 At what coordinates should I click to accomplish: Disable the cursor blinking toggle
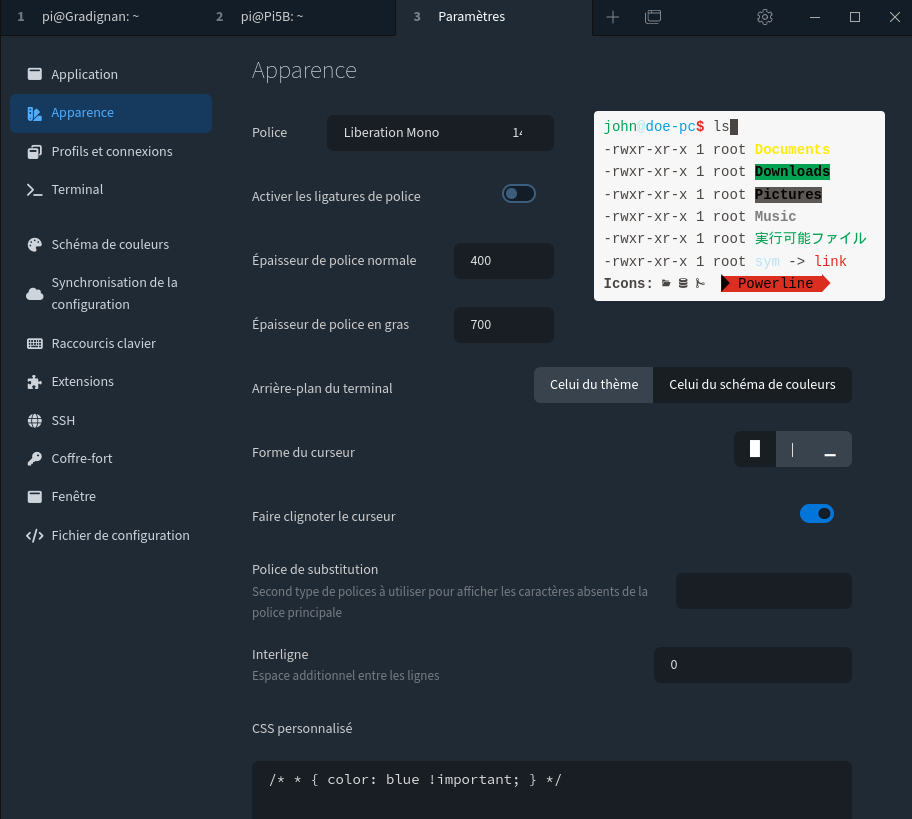coord(816,514)
